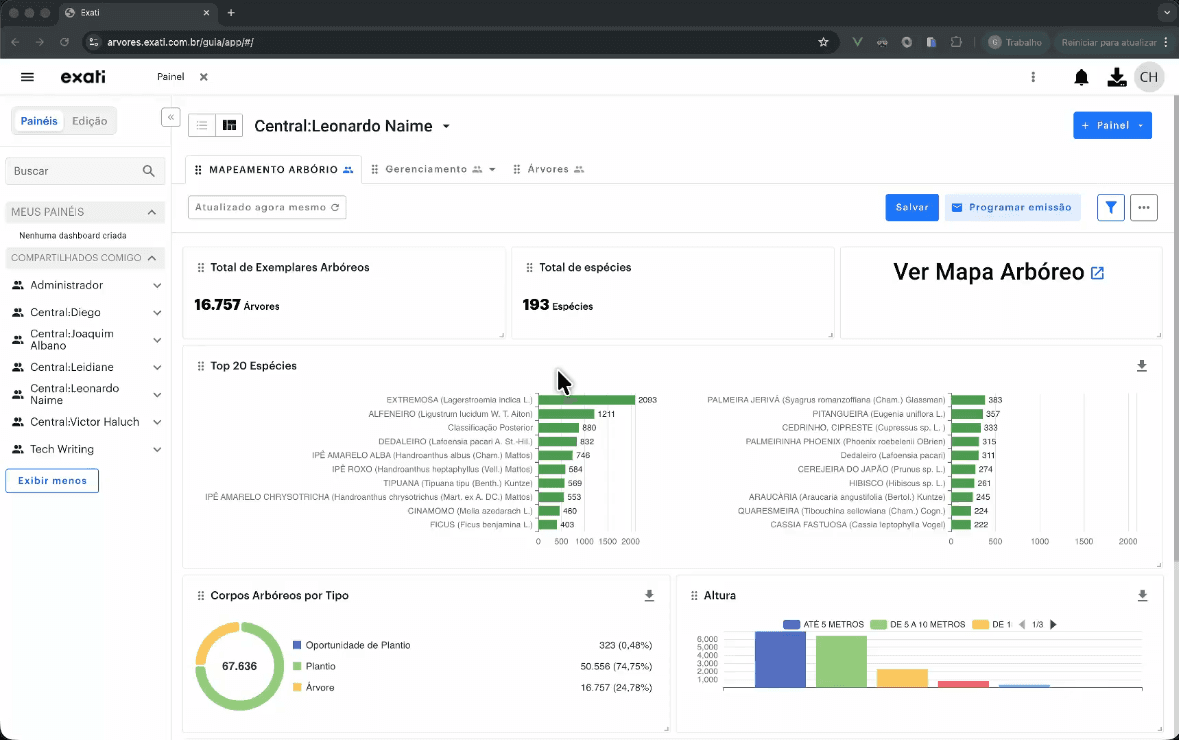1179x740 pixels.
Task: Open the more options ellipsis button
Action: pos(1144,208)
